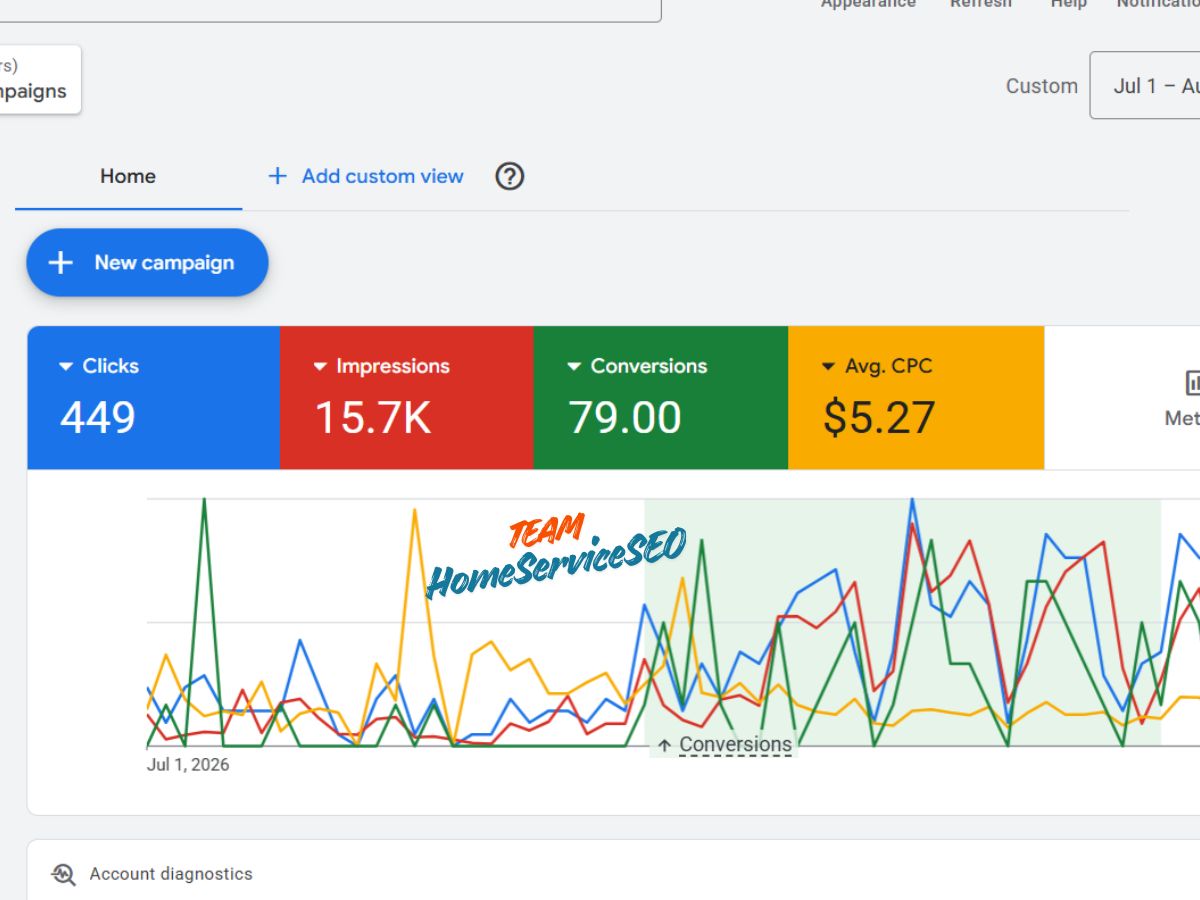Open the Avg. CPC metric dropdown
The image size is (1200, 900).
click(877, 366)
